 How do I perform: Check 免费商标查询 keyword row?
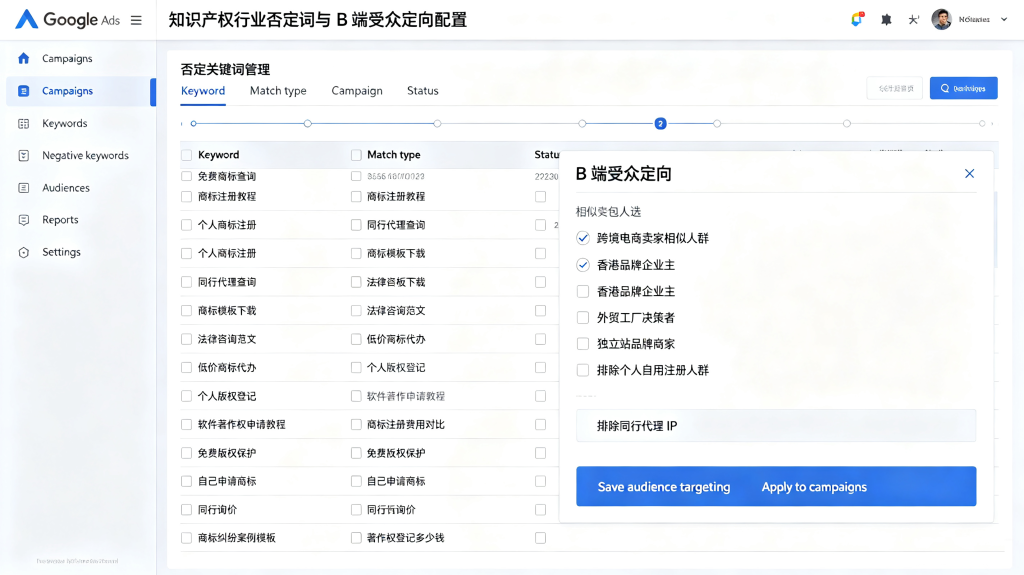click(x=187, y=176)
